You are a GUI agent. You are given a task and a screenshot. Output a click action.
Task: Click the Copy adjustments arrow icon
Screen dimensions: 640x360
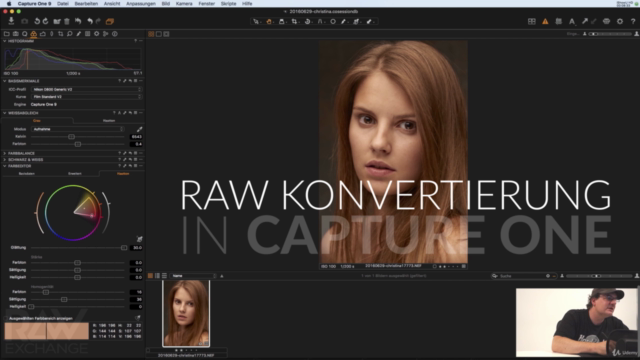pos(584,21)
